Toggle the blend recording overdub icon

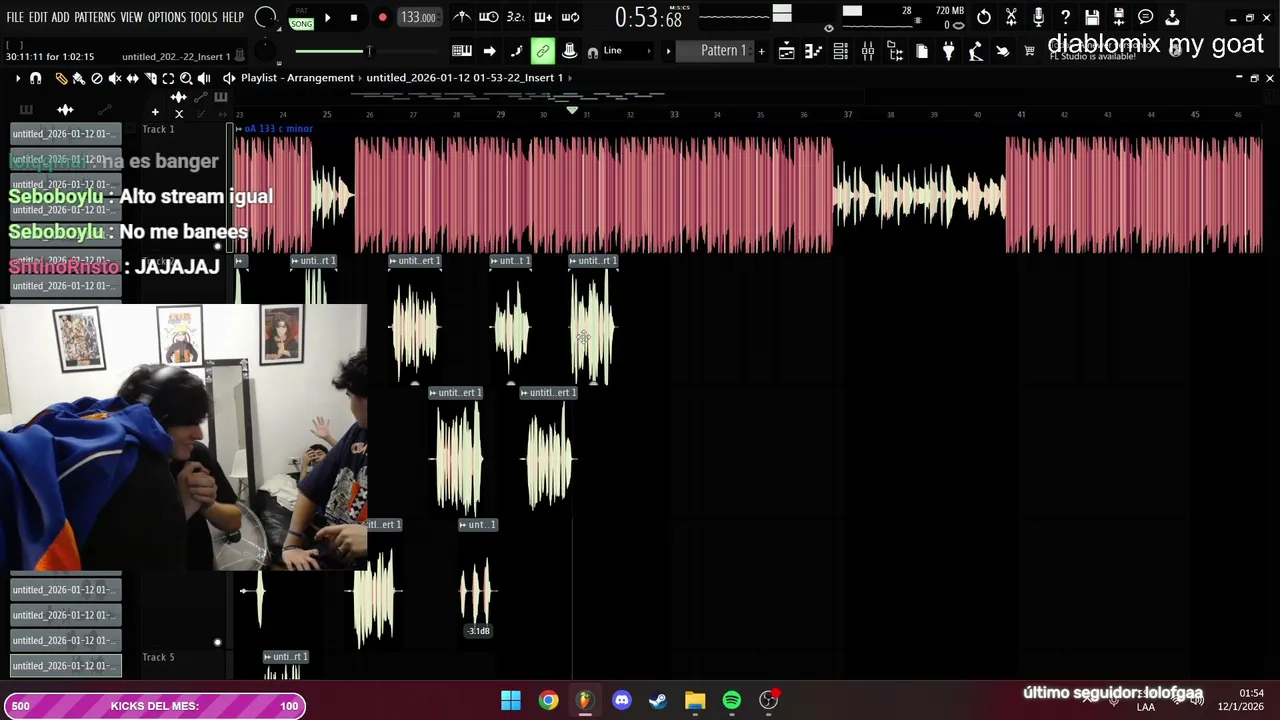[543, 17]
